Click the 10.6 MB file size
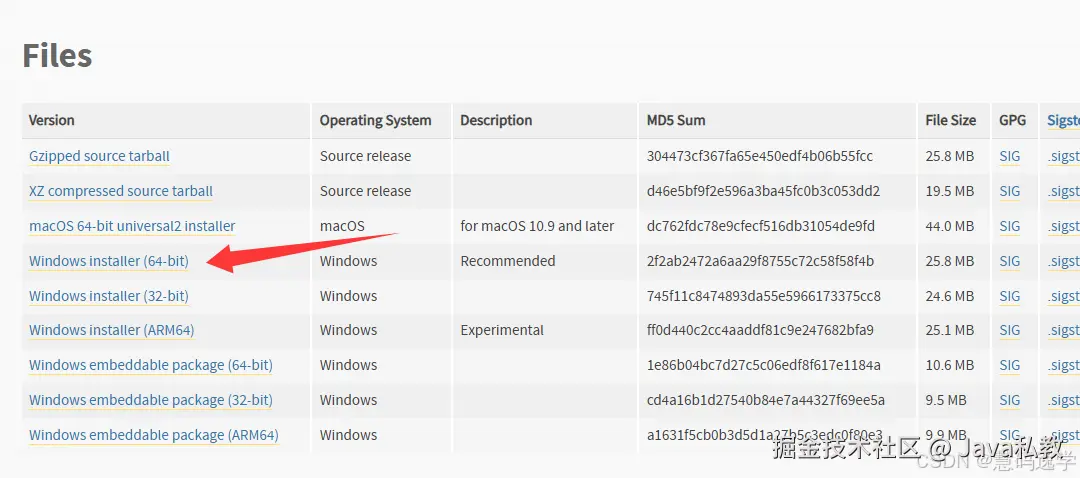The height and width of the screenshot is (478, 1080). [950, 365]
